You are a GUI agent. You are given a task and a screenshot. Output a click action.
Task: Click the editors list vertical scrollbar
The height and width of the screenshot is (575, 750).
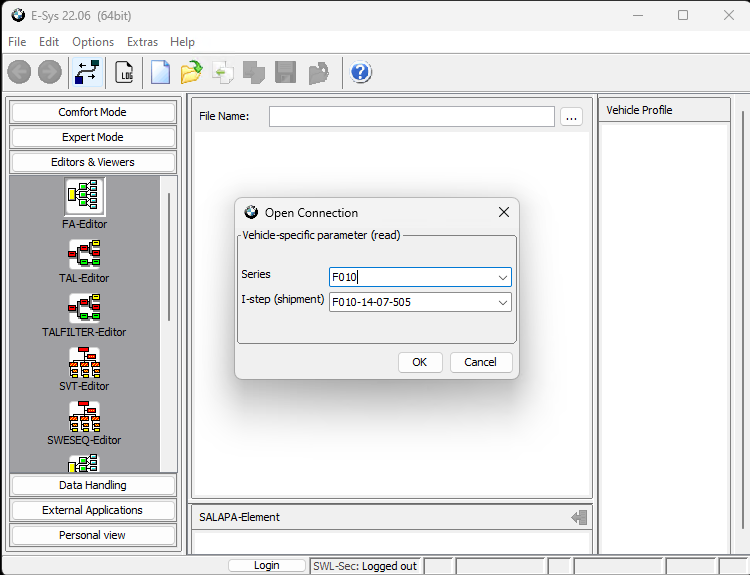[x=168, y=257]
